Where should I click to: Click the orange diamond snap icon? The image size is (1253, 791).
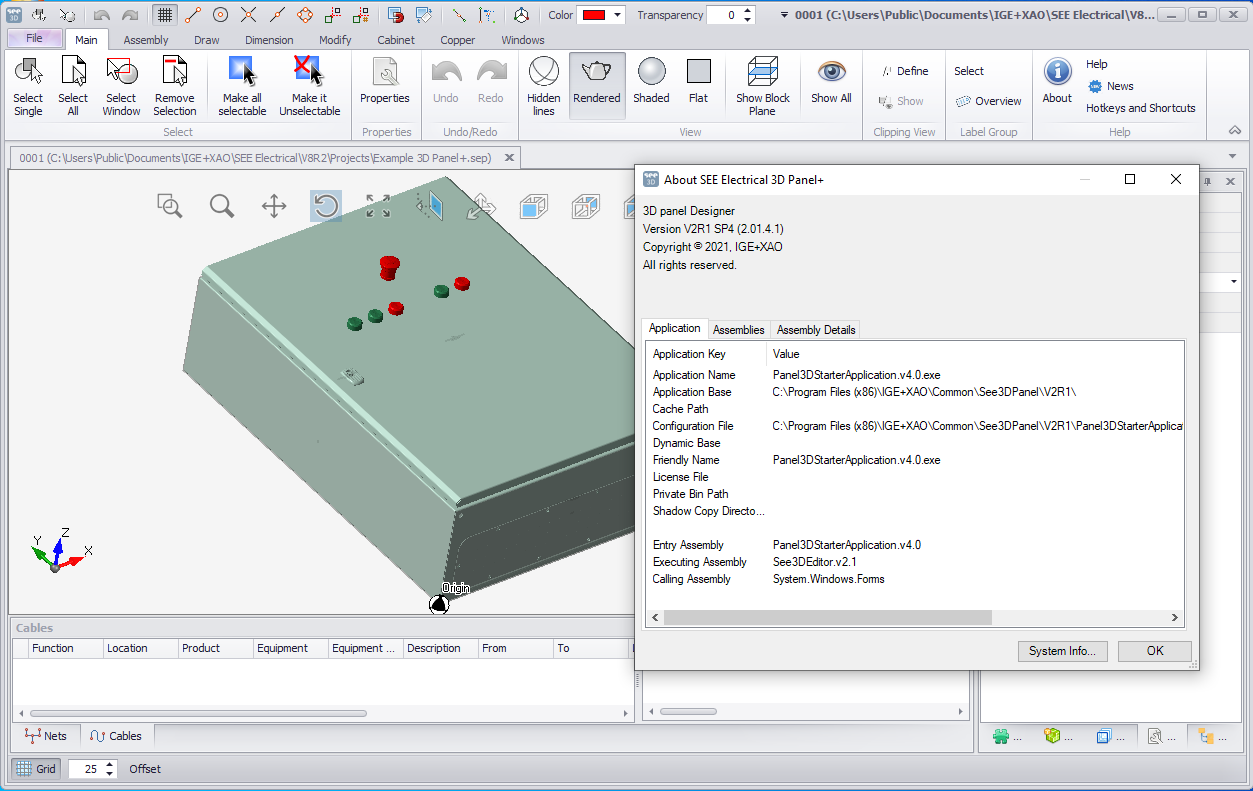click(x=305, y=15)
